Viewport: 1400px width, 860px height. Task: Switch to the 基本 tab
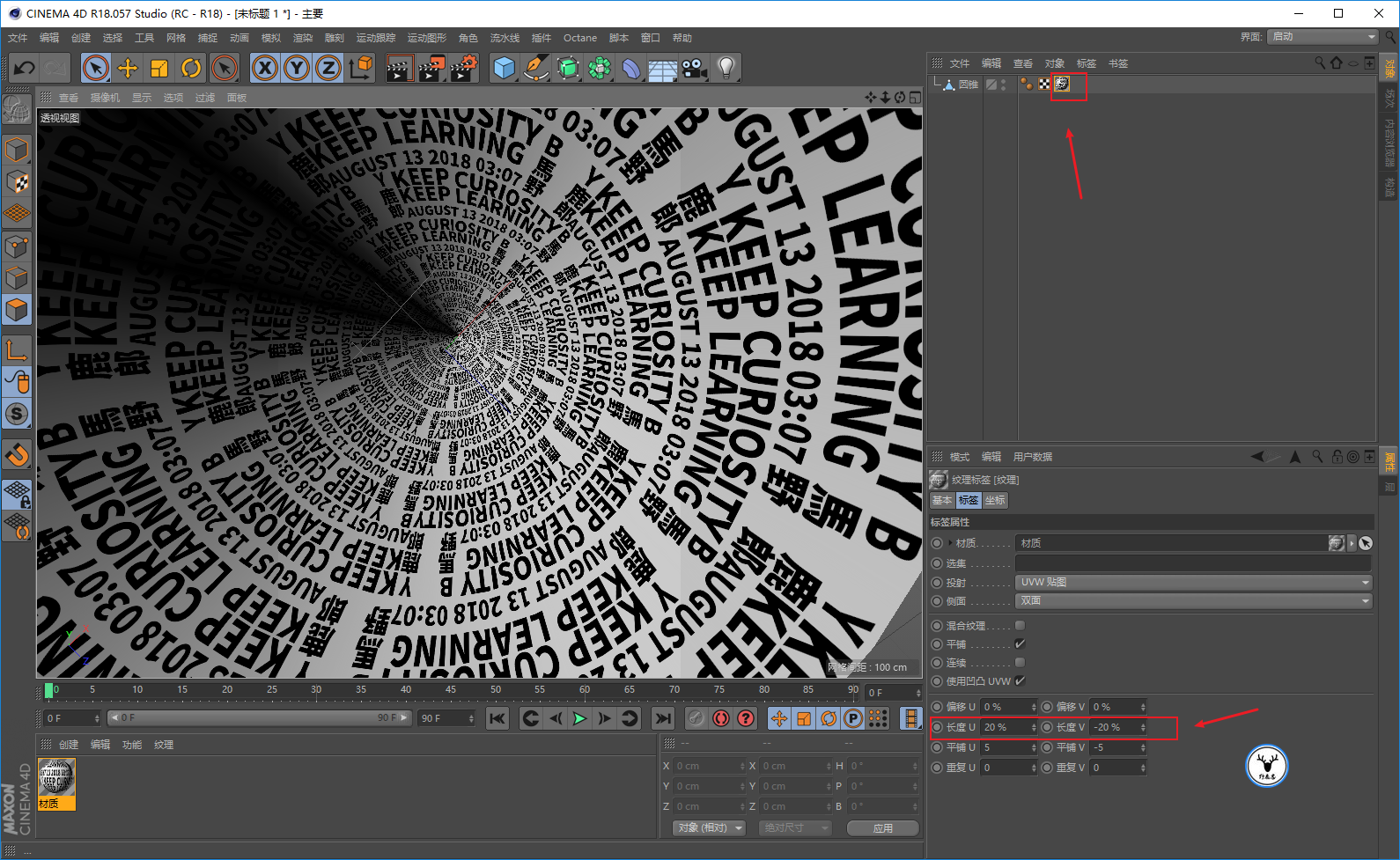(942, 500)
